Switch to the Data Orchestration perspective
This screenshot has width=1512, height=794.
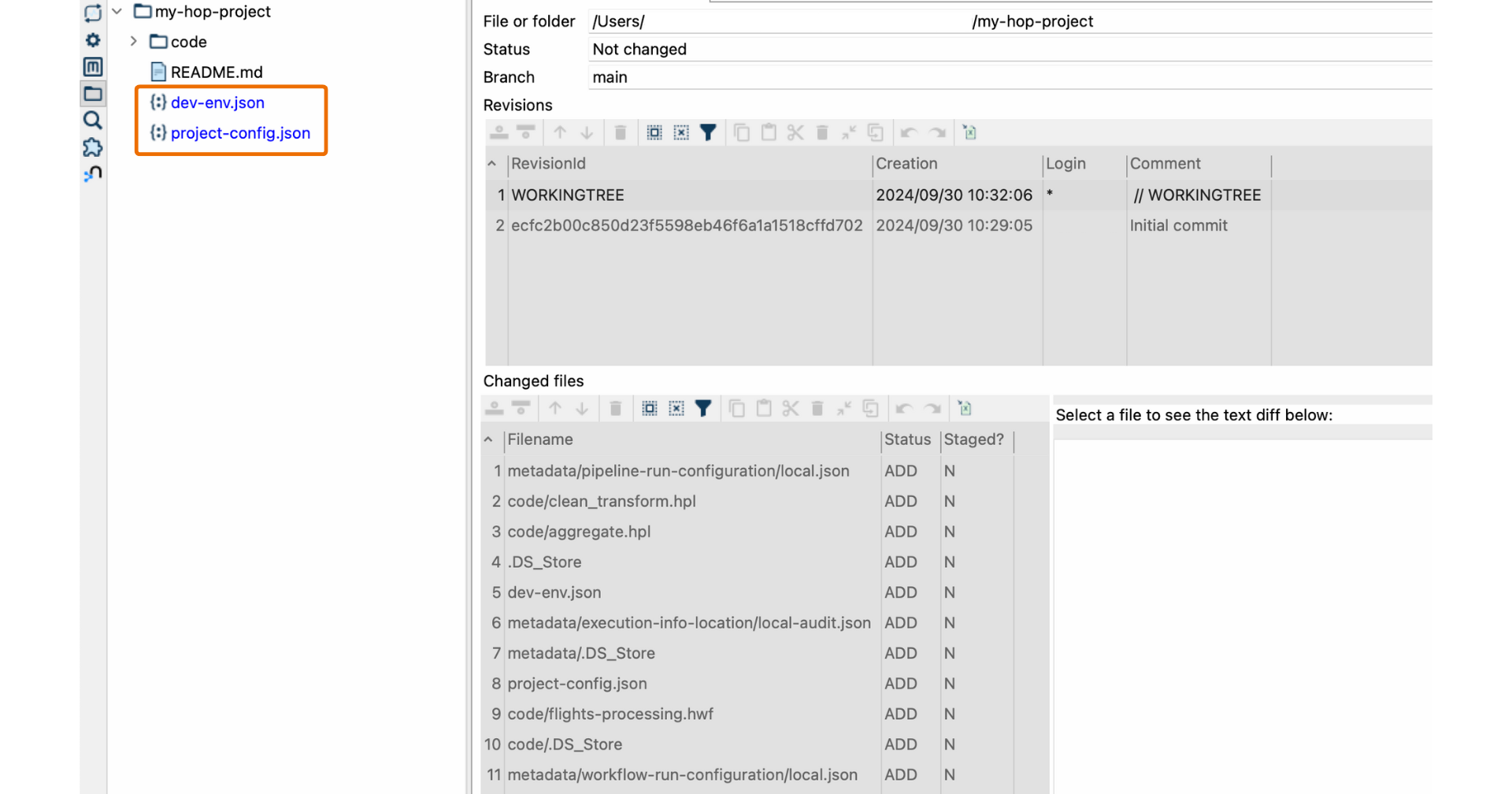[x=92, y=13]
